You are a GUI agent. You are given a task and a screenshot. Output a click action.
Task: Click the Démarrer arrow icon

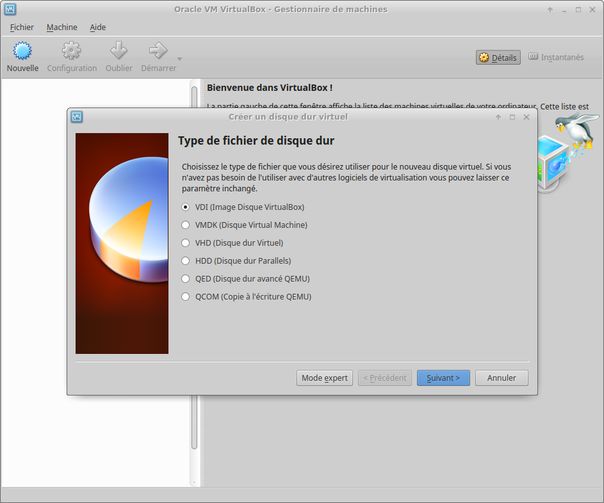tap(158, 50)
